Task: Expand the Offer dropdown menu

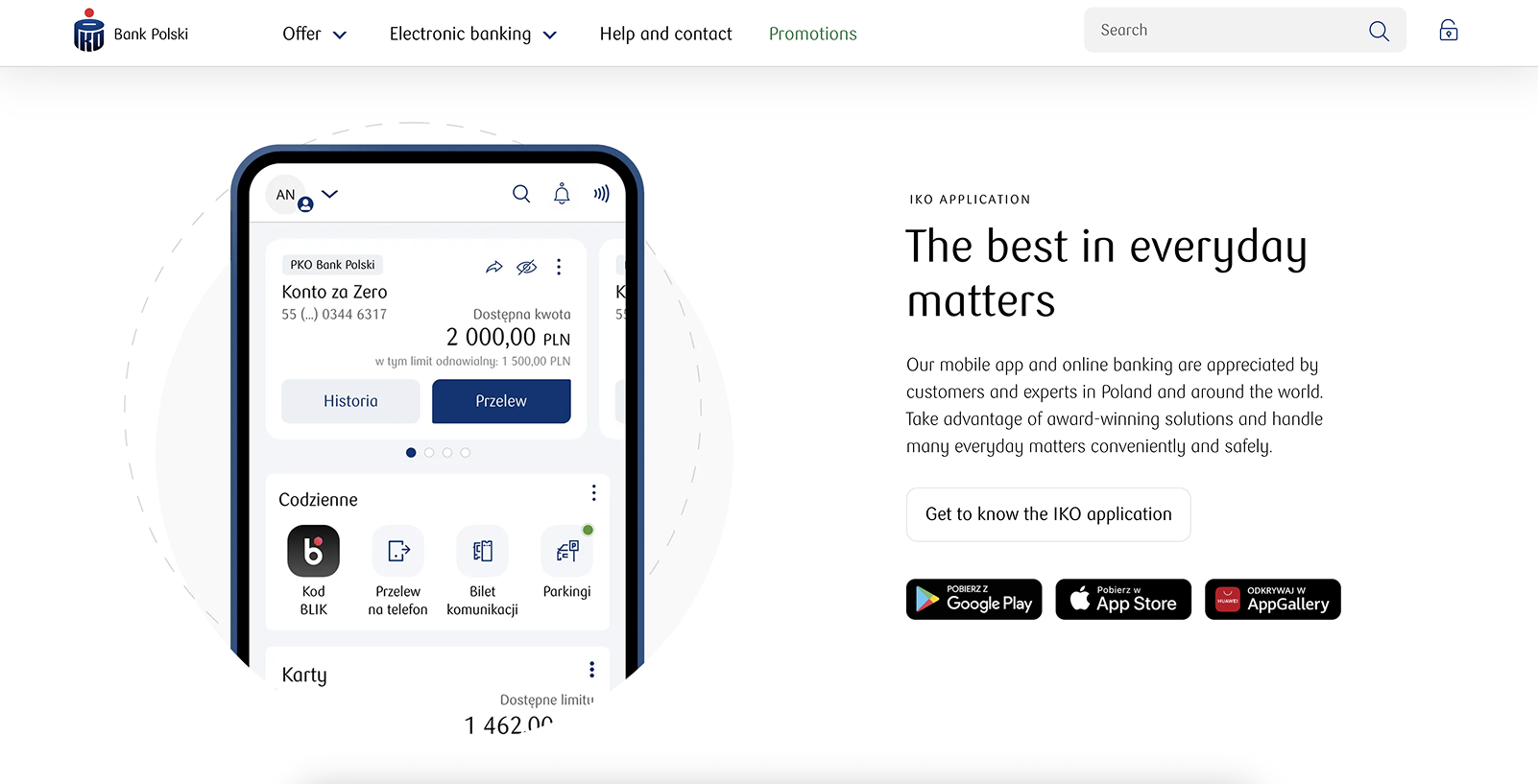Action: tap(314, 35)
